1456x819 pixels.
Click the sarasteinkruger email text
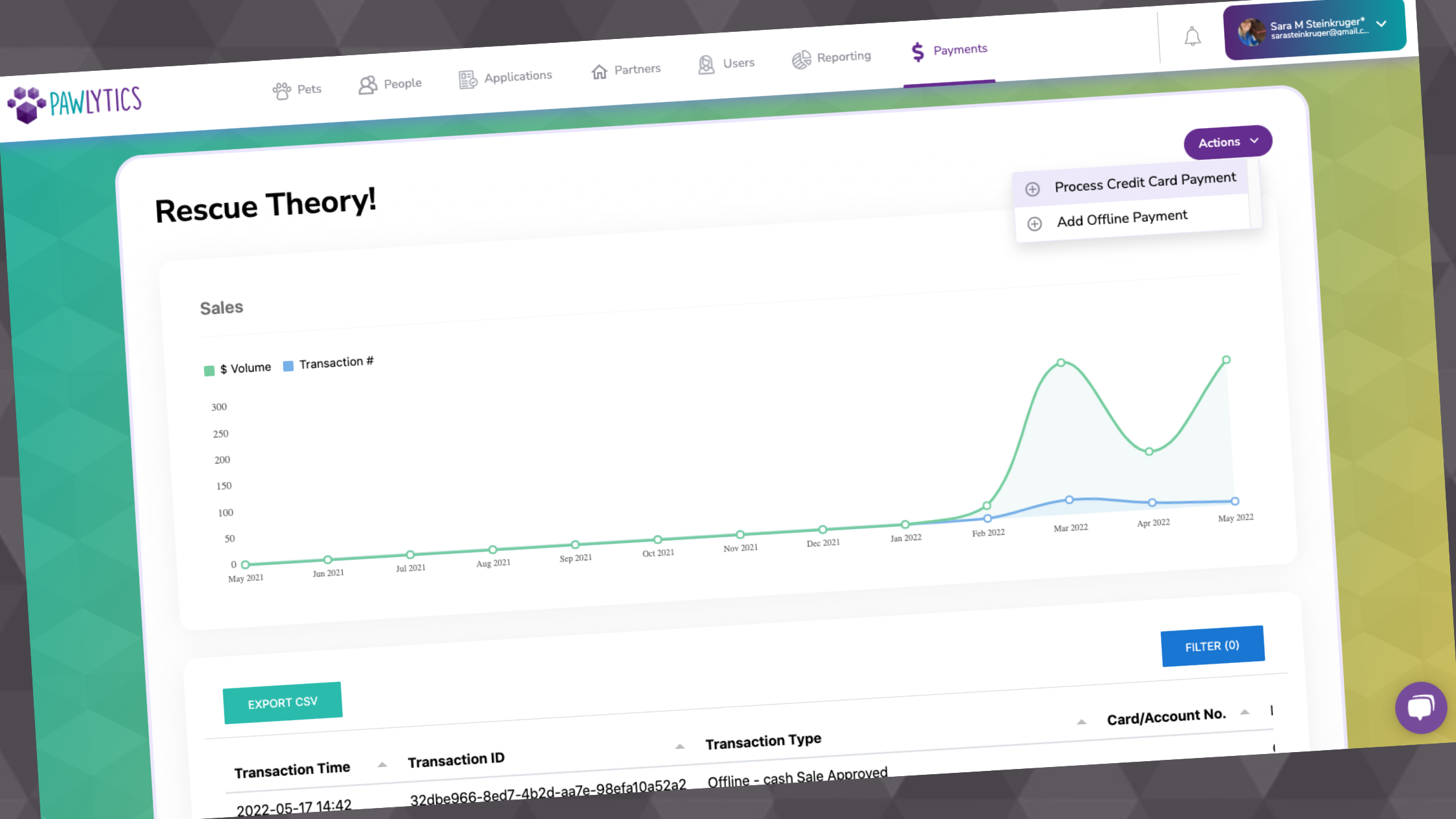click(x=1320, y=33)
